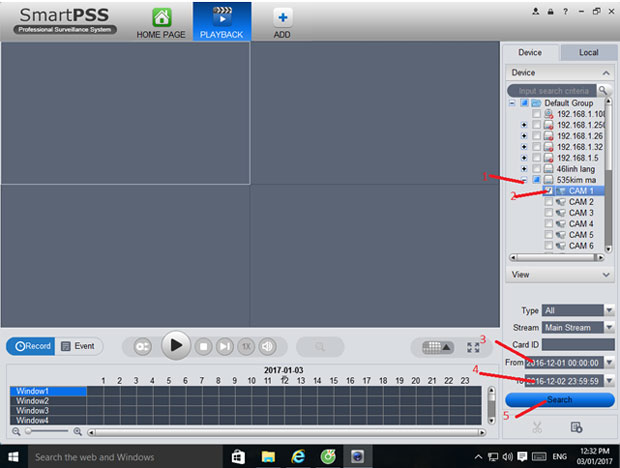Click the smart search magnifier button

point(320,347)
